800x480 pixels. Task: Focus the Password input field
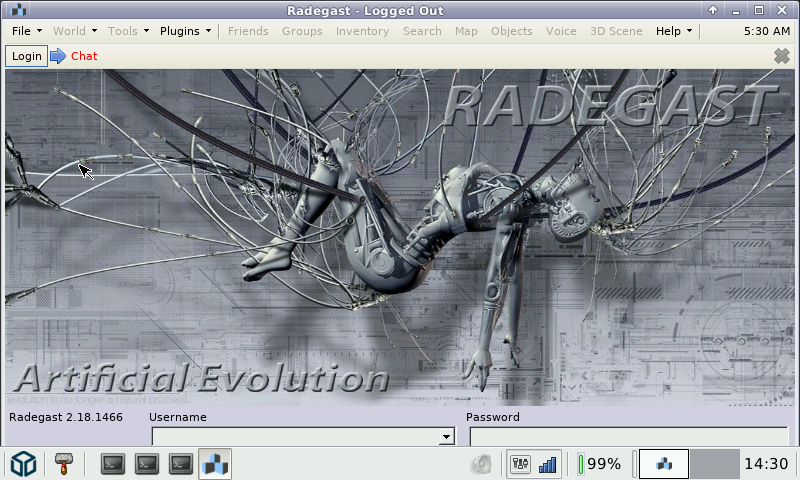pos(629,437)
